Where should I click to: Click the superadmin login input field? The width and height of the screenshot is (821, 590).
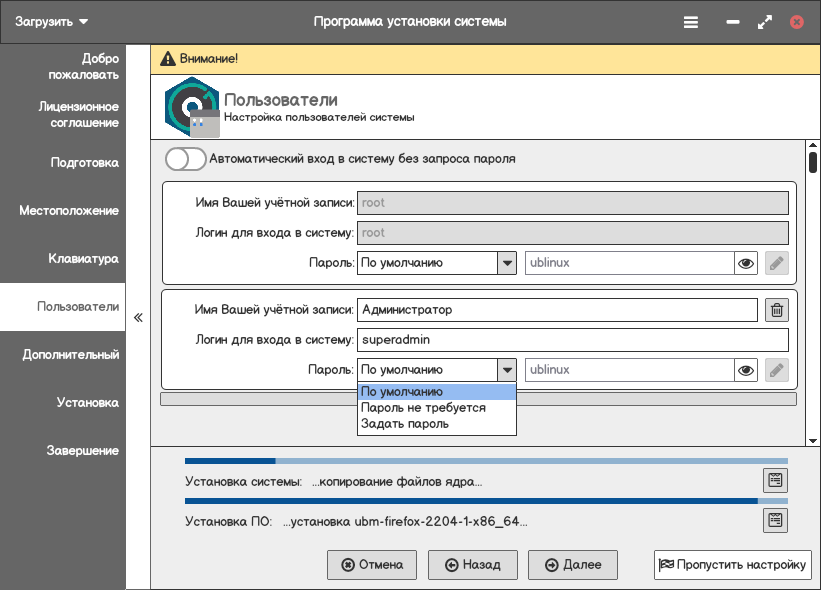(x=573, y=339)
